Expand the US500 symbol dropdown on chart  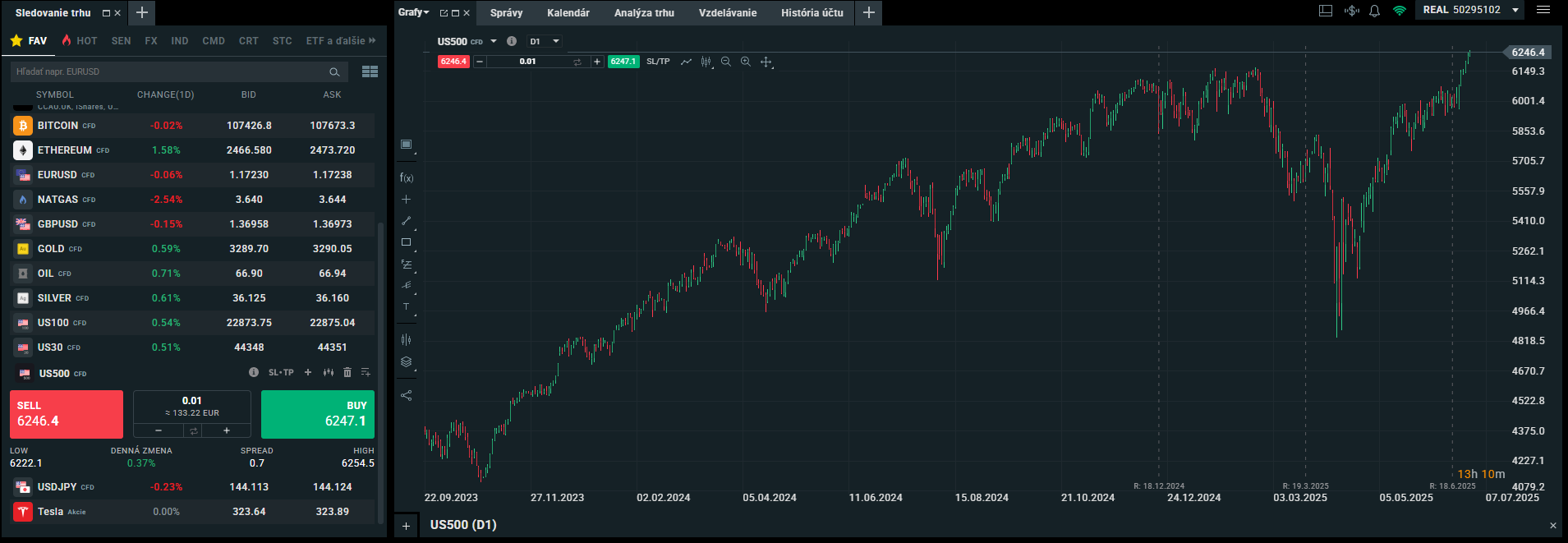(x=494, y=41)
